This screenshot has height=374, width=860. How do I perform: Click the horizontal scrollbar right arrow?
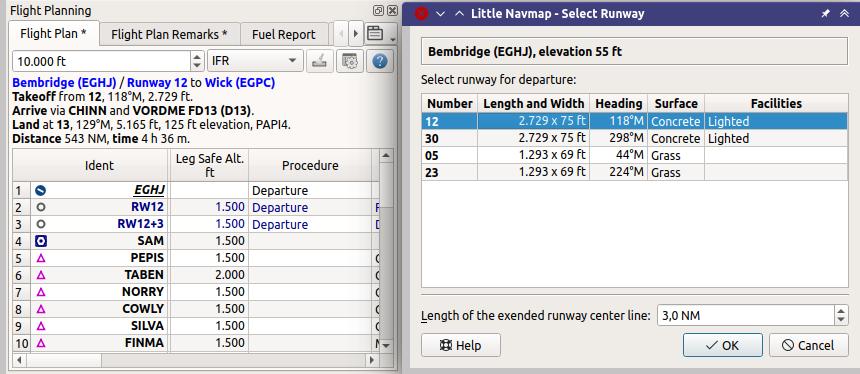372,360
